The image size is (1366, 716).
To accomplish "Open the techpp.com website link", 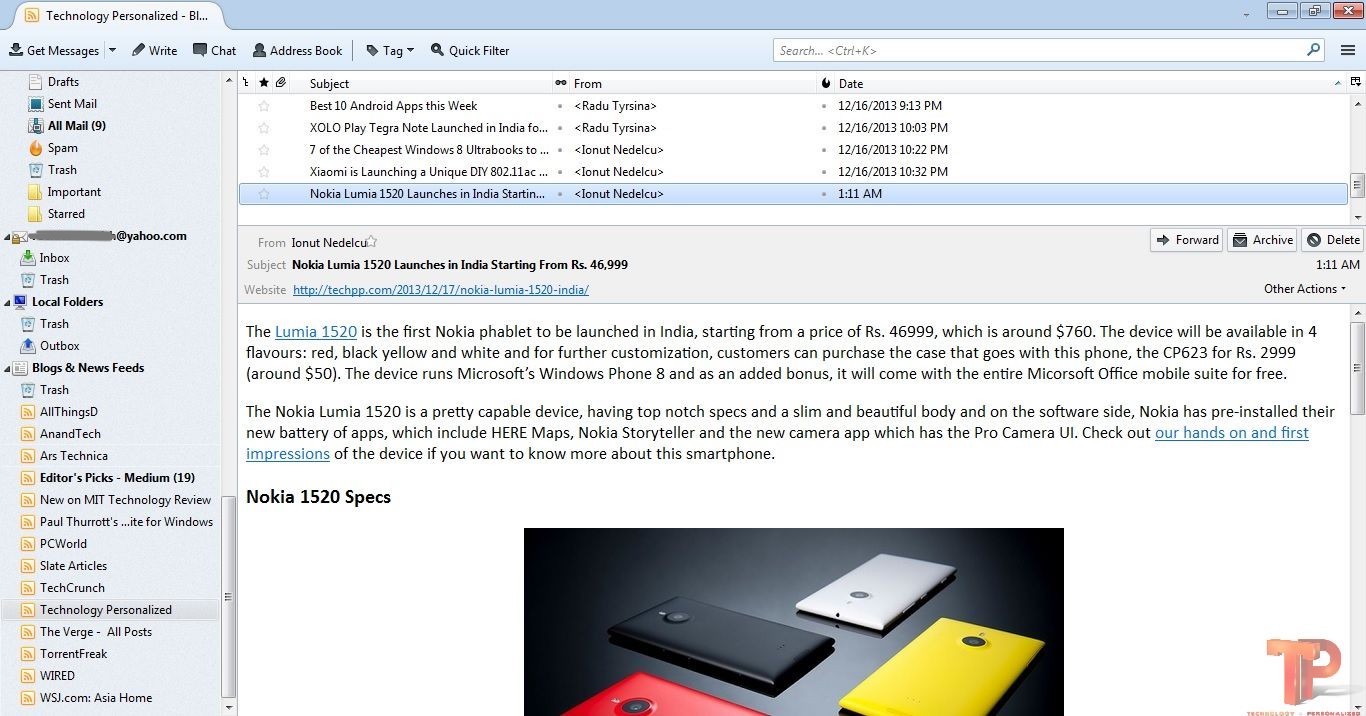I will point(441,290).
